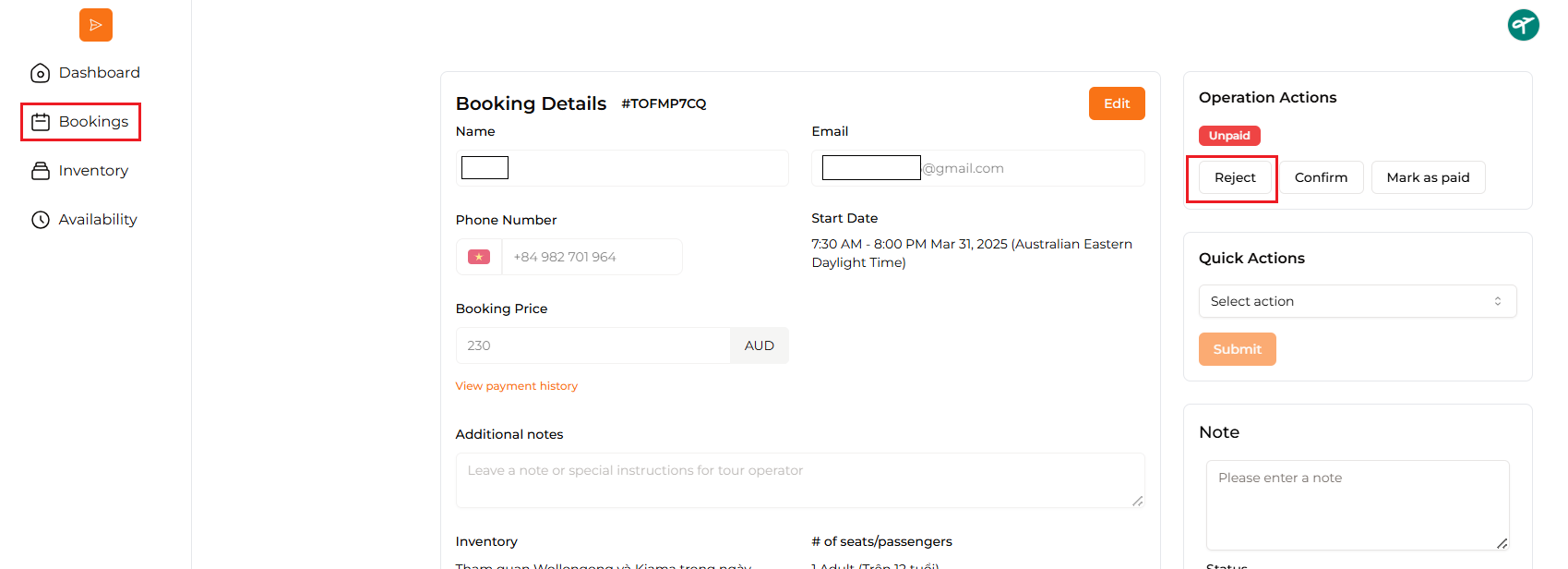Screen dimensions: 1568x569
Task: Click the Submit quick action button
Action: (x=1238, y=349)
